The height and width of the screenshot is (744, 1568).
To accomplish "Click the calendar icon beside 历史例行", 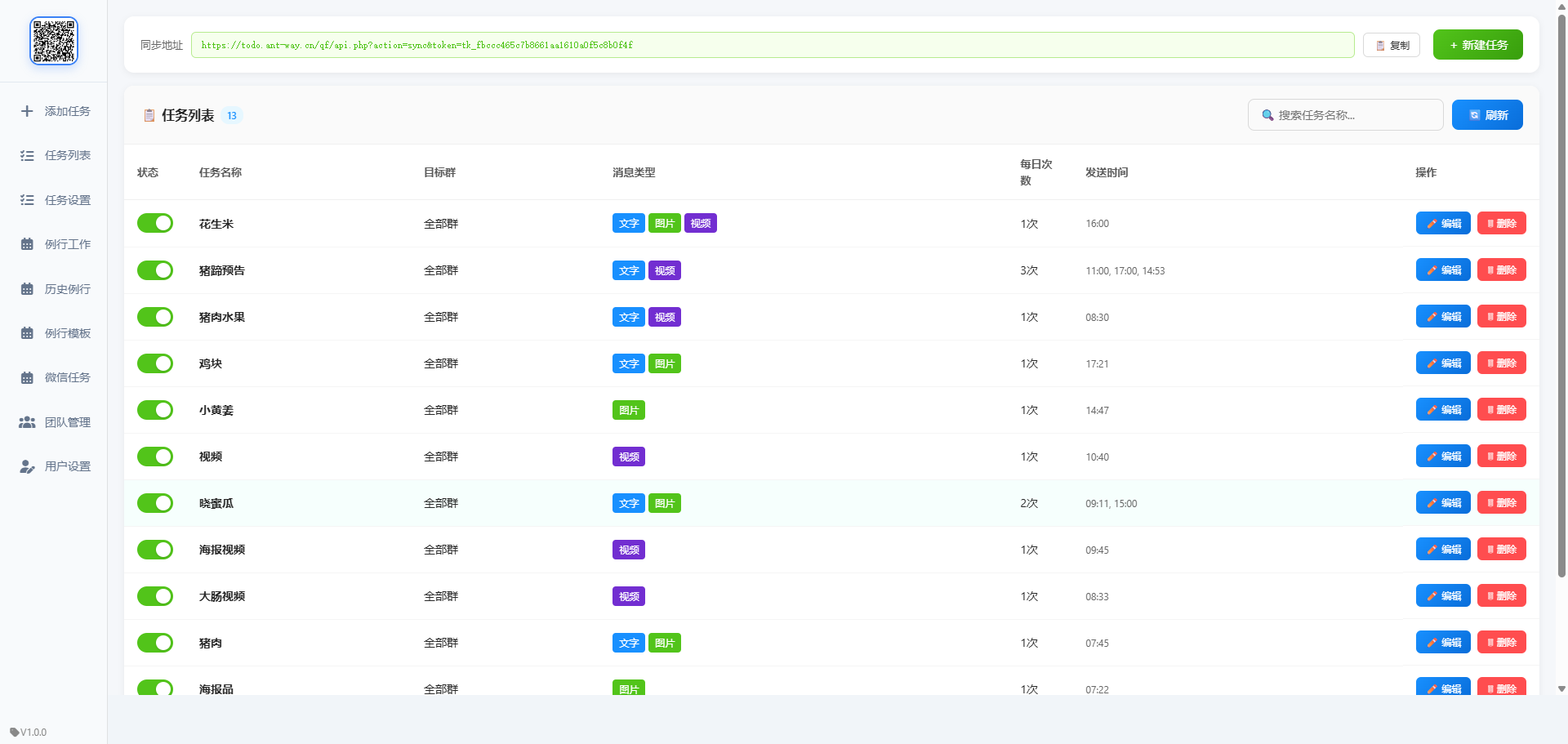I will click(27, 289).
